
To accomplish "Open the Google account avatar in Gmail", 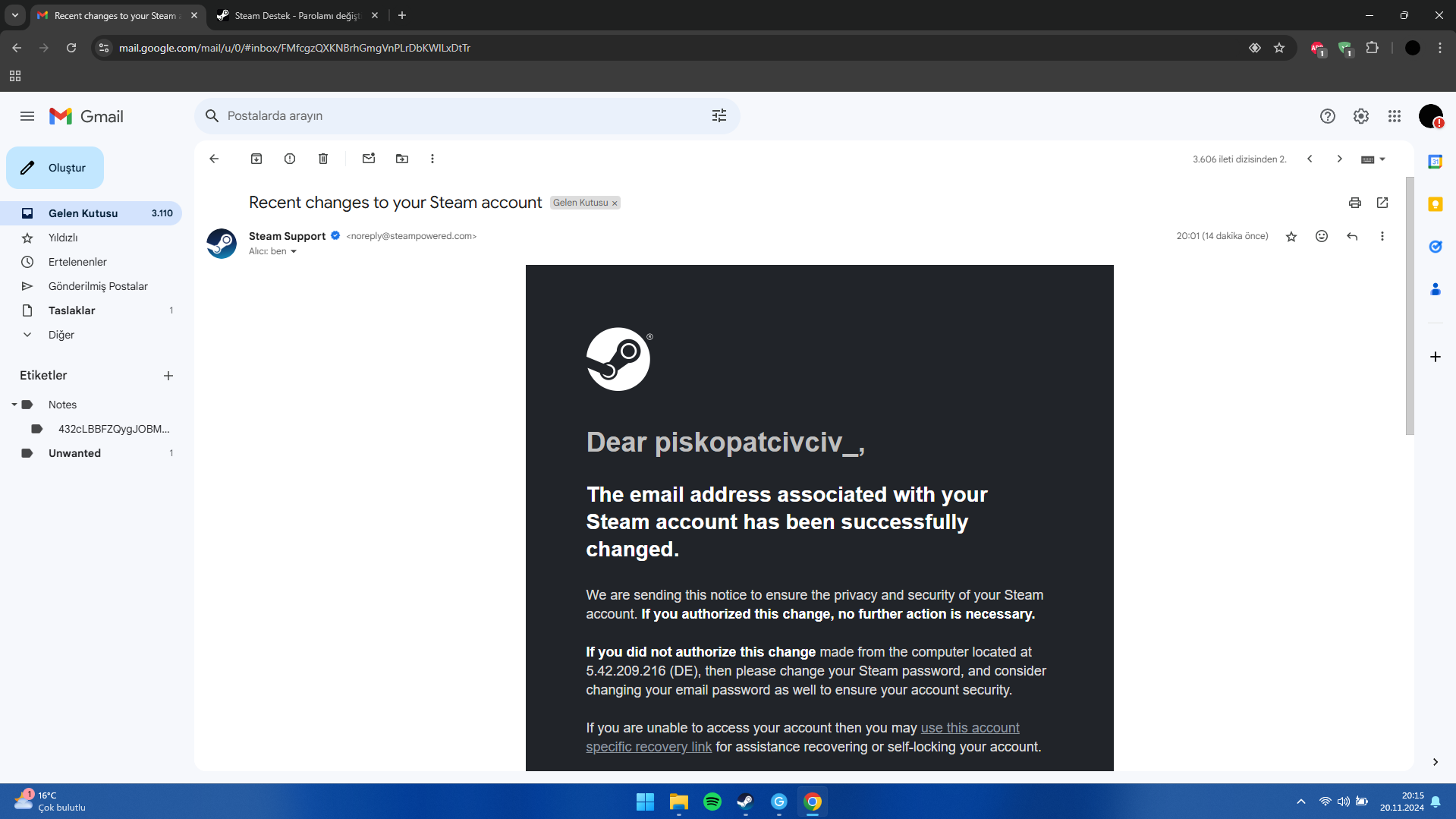I will 1431,116.
